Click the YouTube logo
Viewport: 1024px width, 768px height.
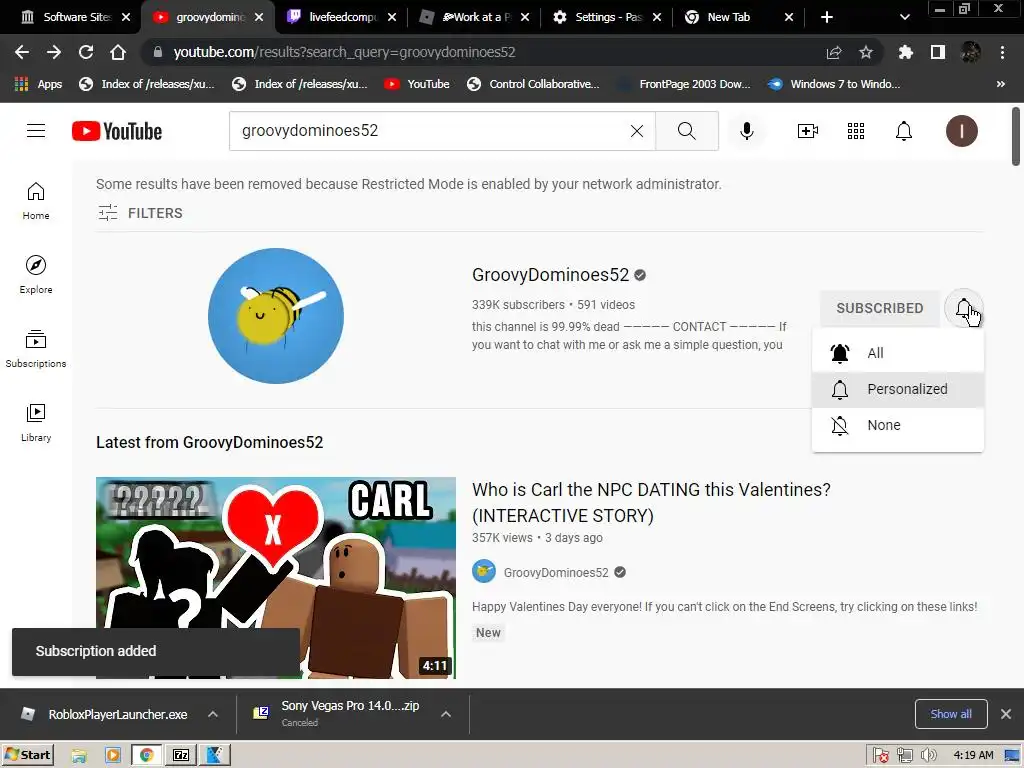[x=117, y=131]
